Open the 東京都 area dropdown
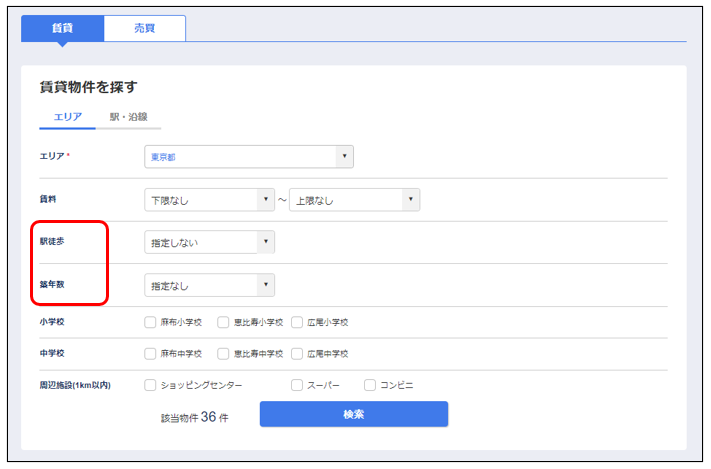711x469 pixels. point(249,157)
